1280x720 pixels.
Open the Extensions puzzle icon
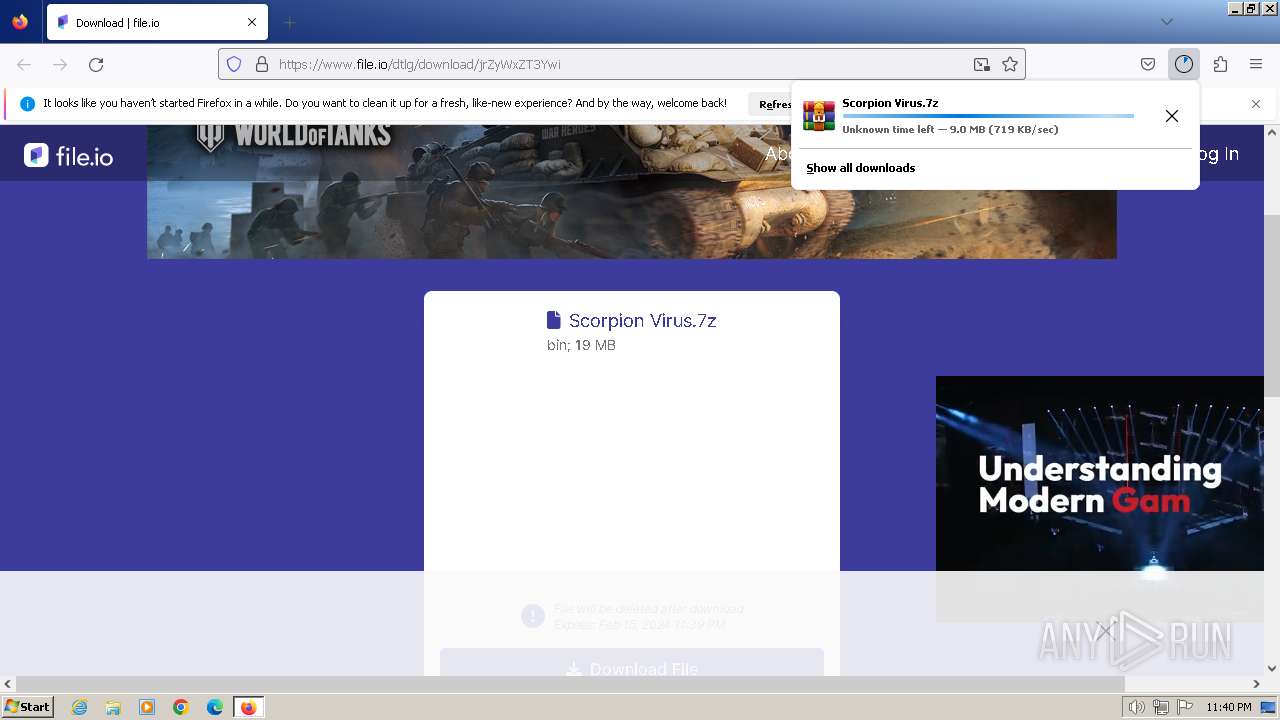(x=1220, y=64)
